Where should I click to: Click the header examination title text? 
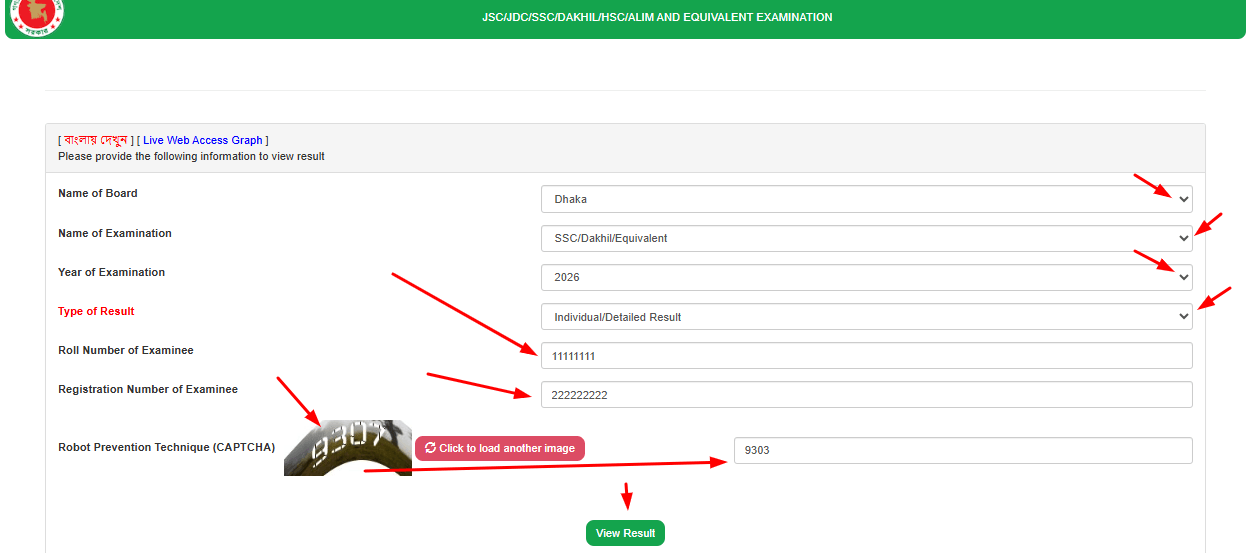(x=657, y=17)
